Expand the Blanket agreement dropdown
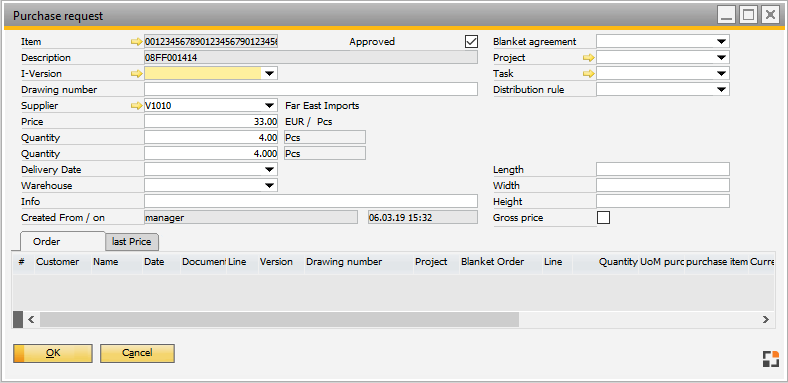Image resolution: width=788 pixels, height=383 pixels. point(722,42)
